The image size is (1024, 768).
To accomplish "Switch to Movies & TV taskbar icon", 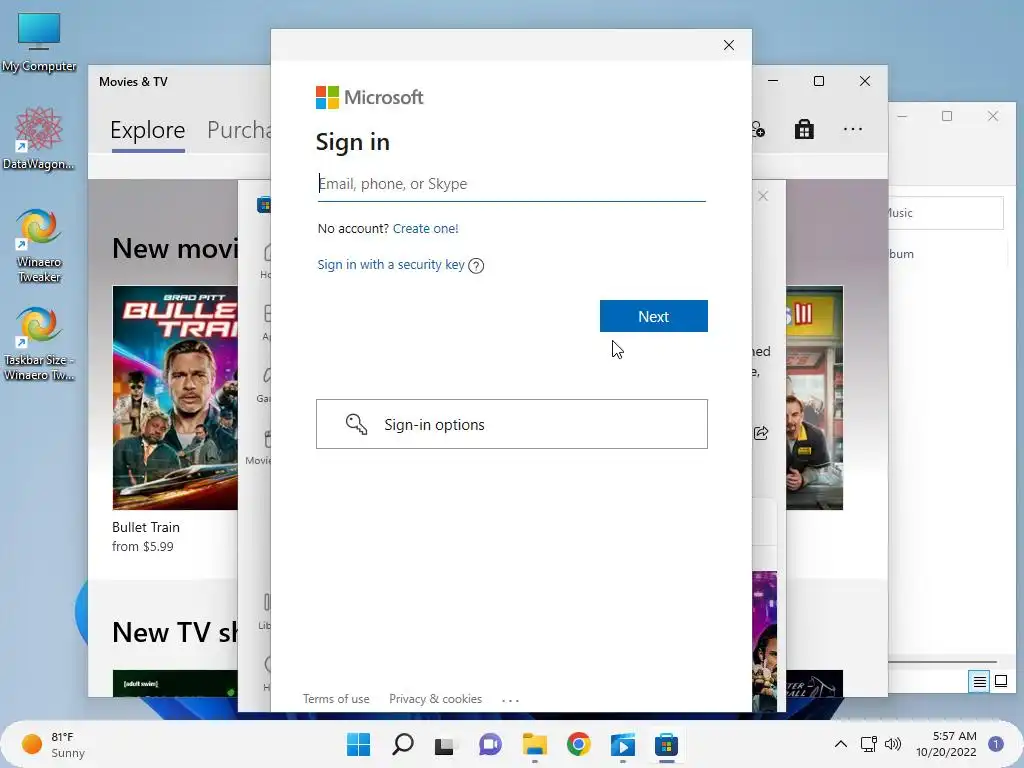I will [623, 744].
